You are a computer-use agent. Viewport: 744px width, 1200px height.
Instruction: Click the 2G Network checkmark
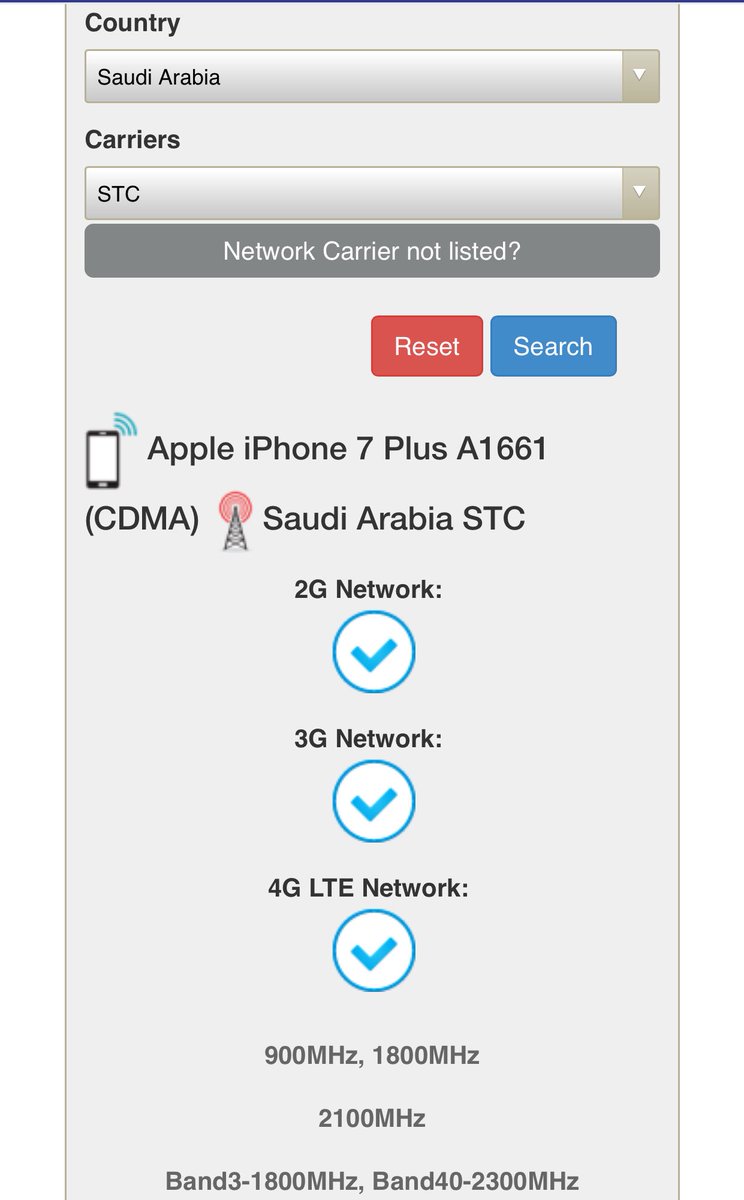coord(373,652)
